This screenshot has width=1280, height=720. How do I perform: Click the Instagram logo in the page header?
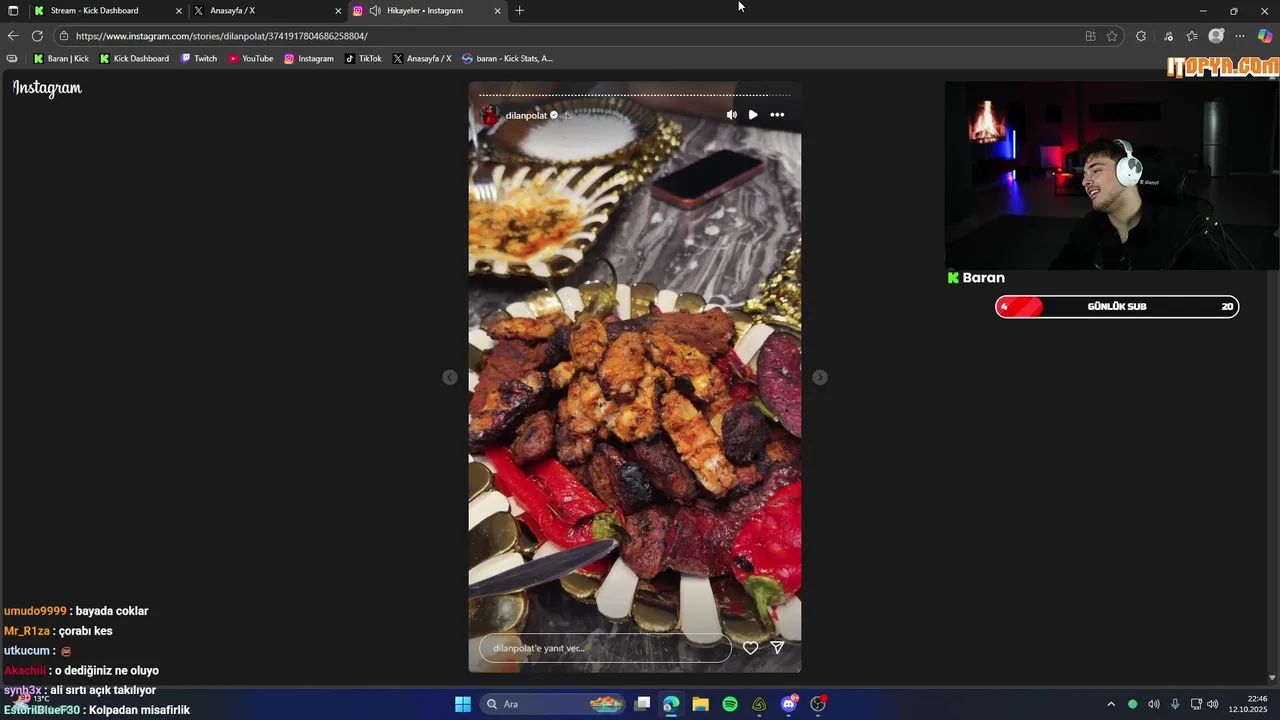pyautogui.click(x=47, y=88)
